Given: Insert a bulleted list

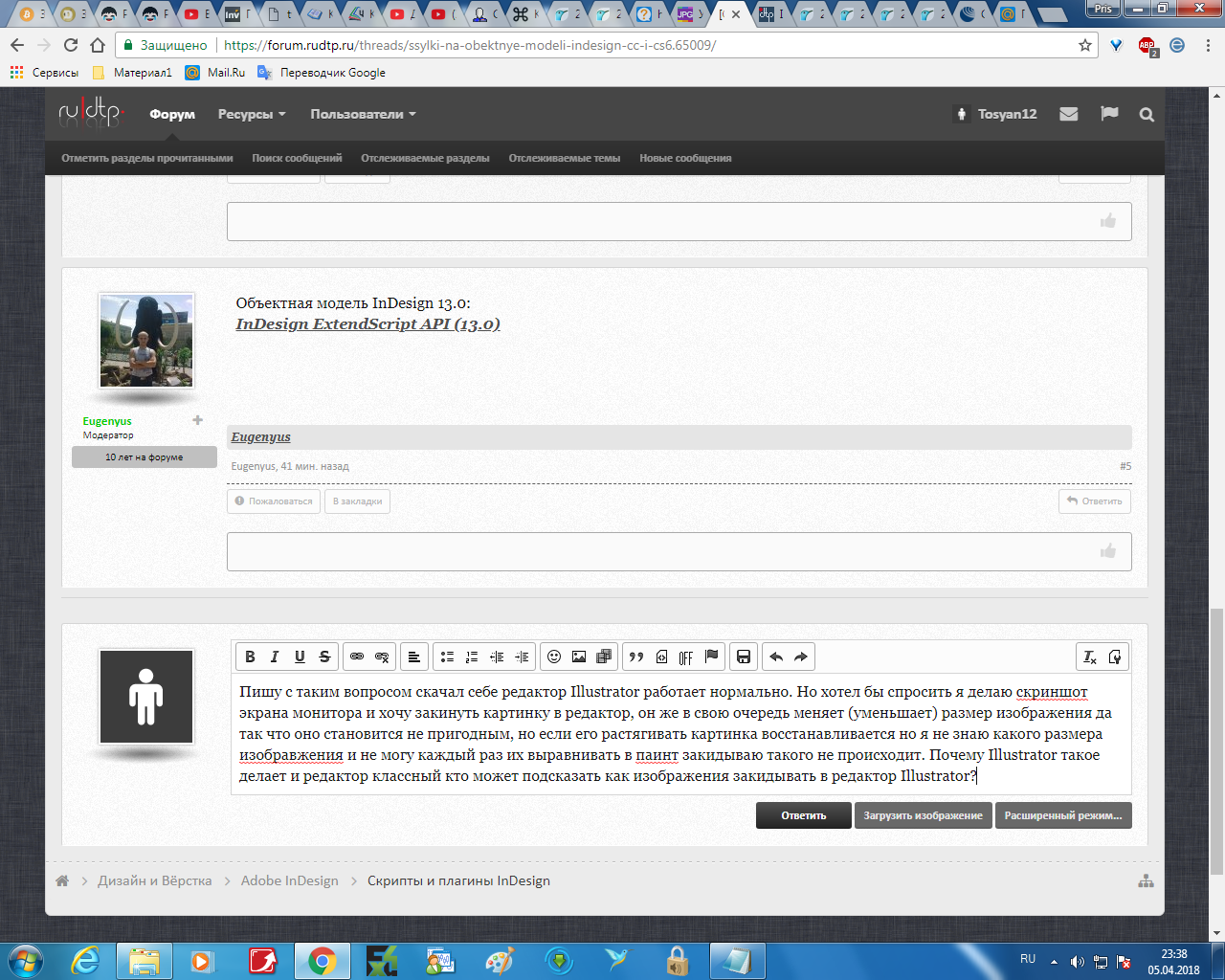Looking at the screenshot, I should 447,657.
